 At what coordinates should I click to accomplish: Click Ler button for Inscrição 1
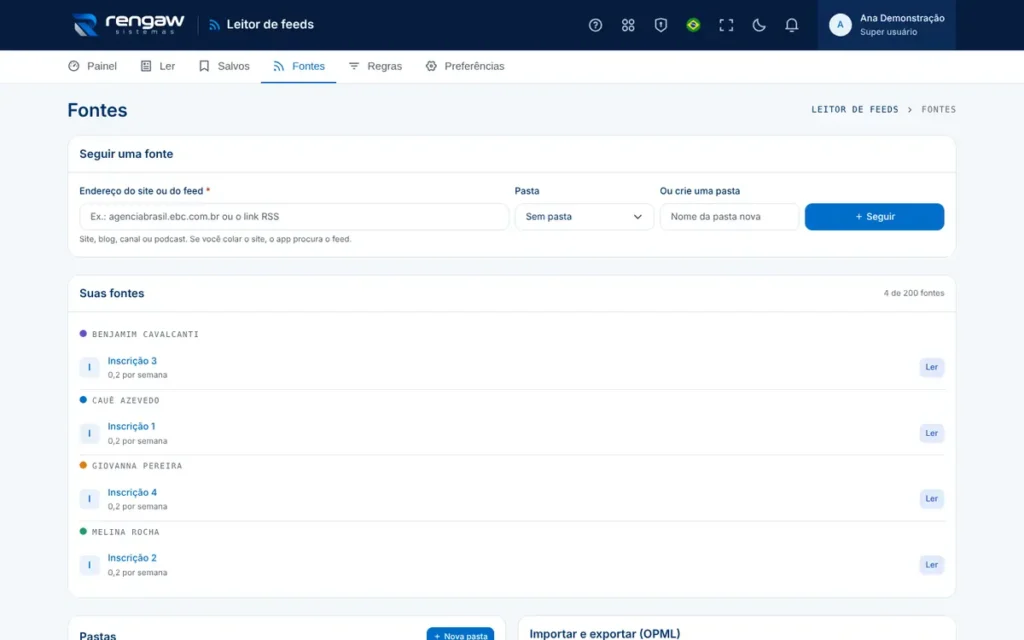(931, 433)
